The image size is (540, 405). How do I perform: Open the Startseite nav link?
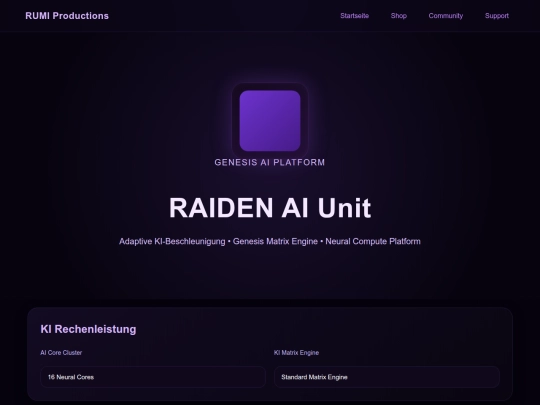[x=354, y=16]
